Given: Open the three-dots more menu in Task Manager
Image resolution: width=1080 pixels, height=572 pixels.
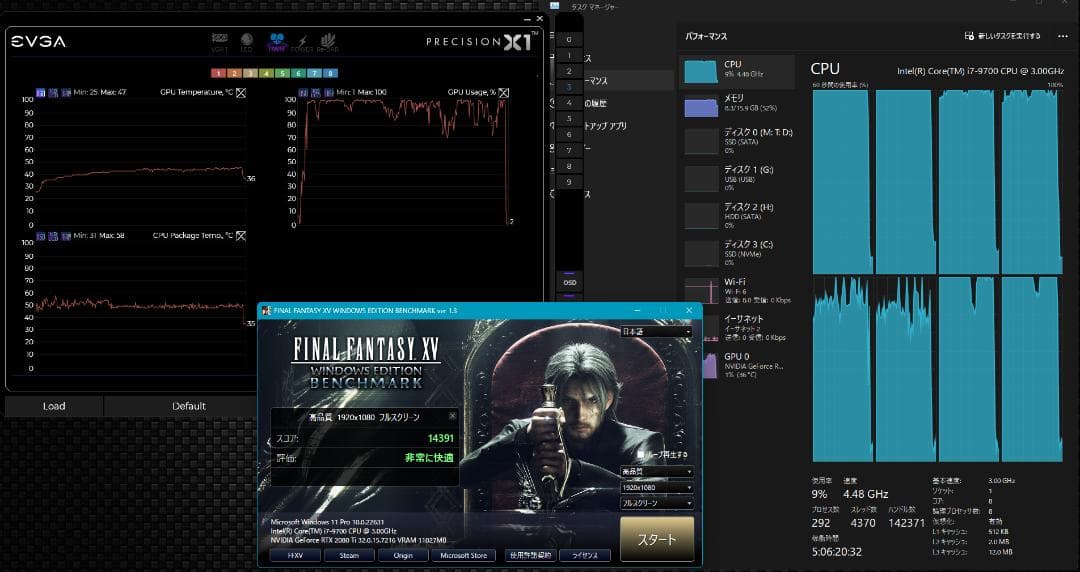Looking at the screenshot, I should (x=1063, y=36).
